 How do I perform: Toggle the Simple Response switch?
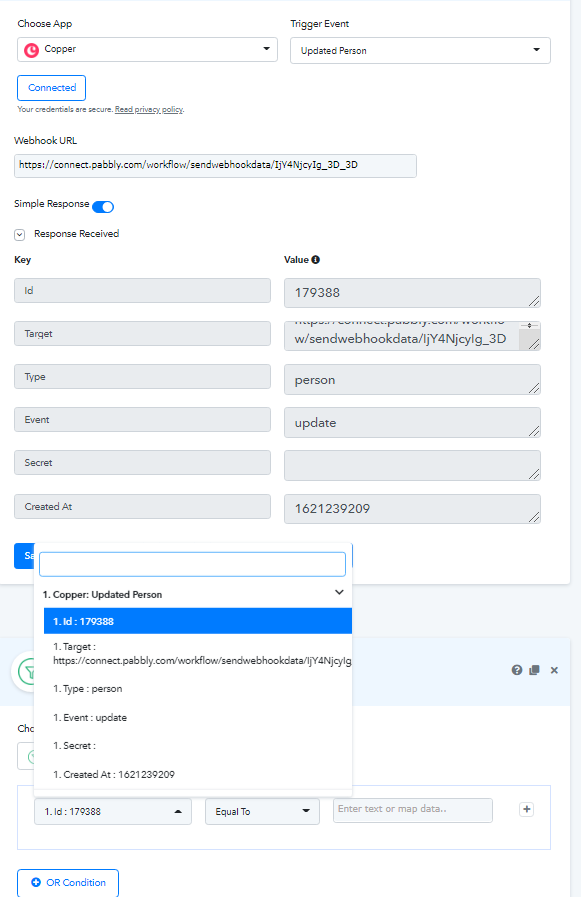[103, 207]
